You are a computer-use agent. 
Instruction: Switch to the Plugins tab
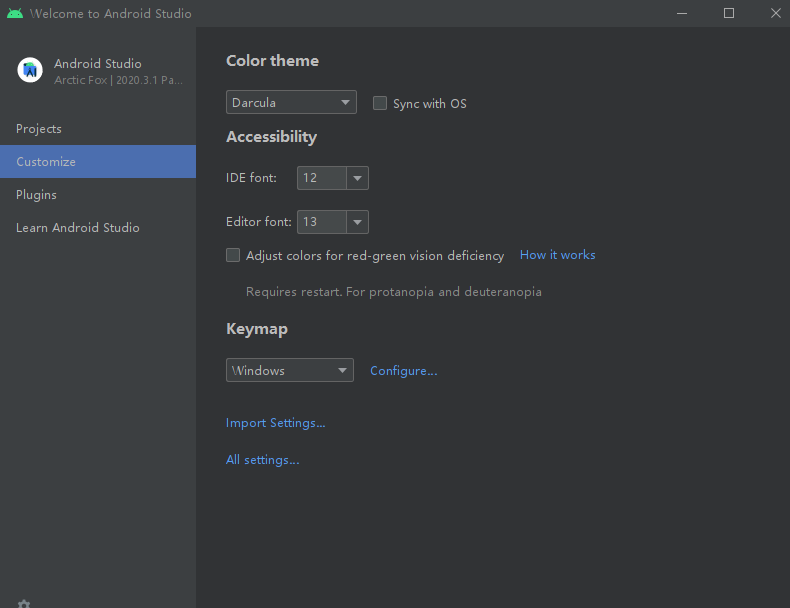[98, 194]
